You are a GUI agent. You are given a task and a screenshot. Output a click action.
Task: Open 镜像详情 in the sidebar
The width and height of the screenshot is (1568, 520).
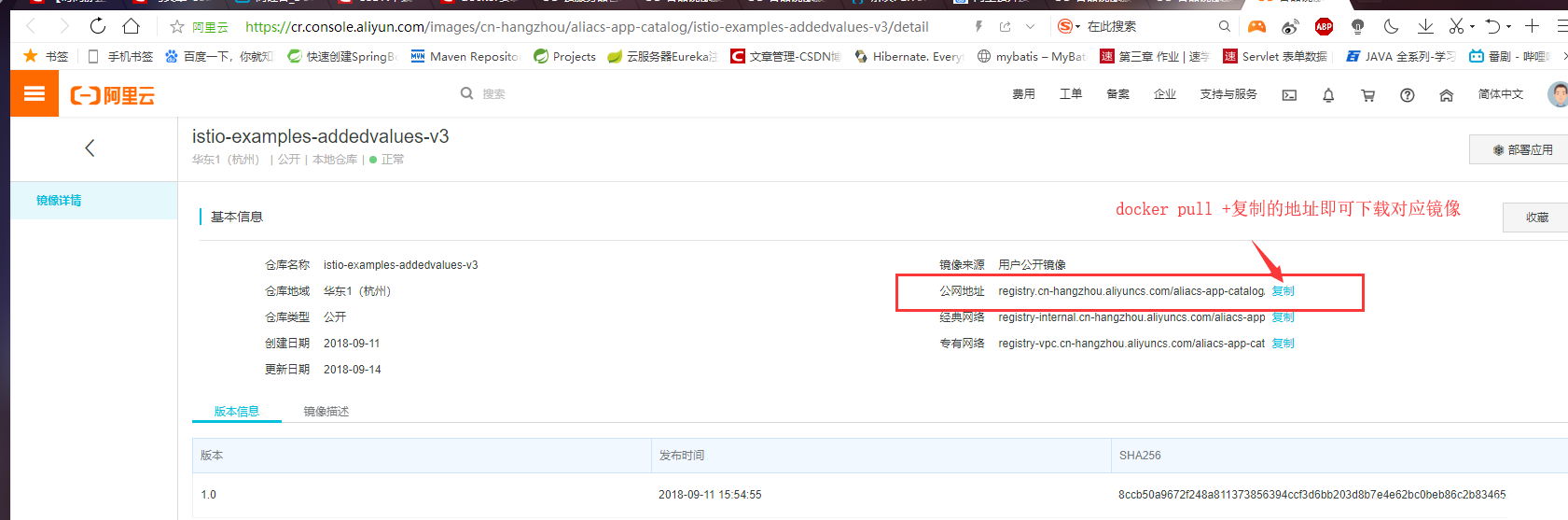[59, 201]
